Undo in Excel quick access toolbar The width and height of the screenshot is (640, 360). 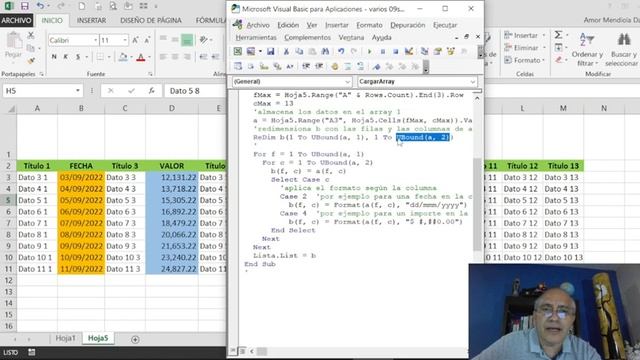40,6
